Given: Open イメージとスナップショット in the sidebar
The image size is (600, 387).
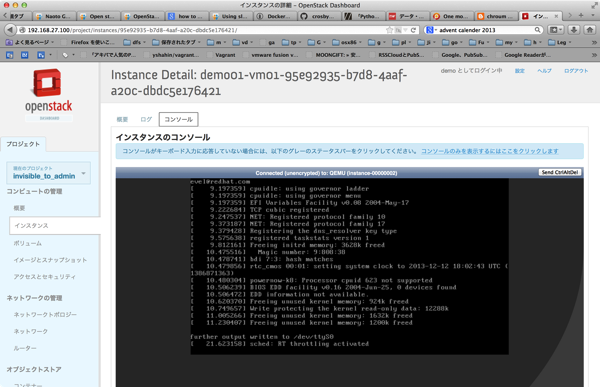Looking at the screenshot, I should click(50, 260).
